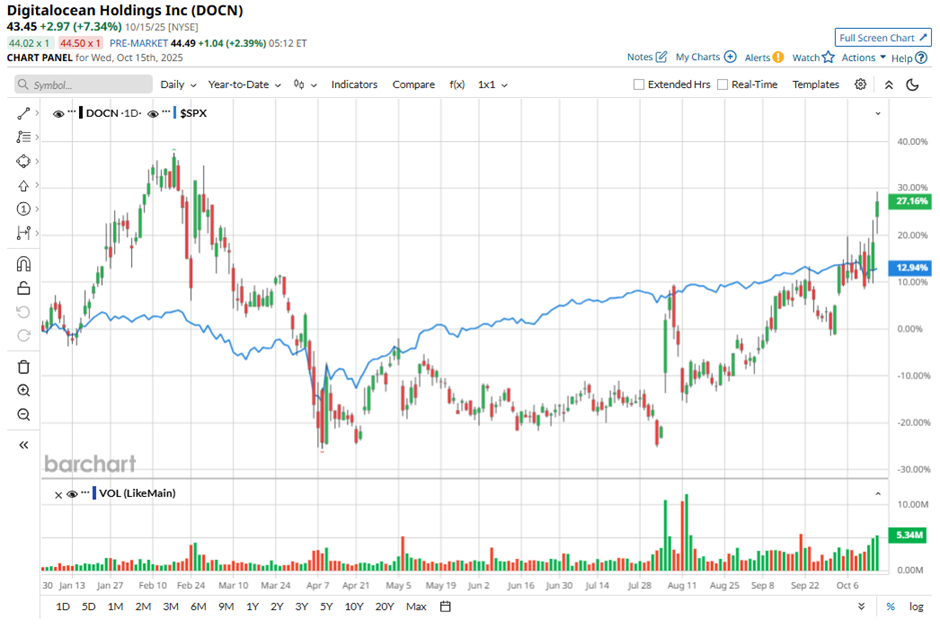Toggle $SPX series visibility eye
The height and width of the screenshot is (638, 940).
pyautogui.click(x=153, y=114)
